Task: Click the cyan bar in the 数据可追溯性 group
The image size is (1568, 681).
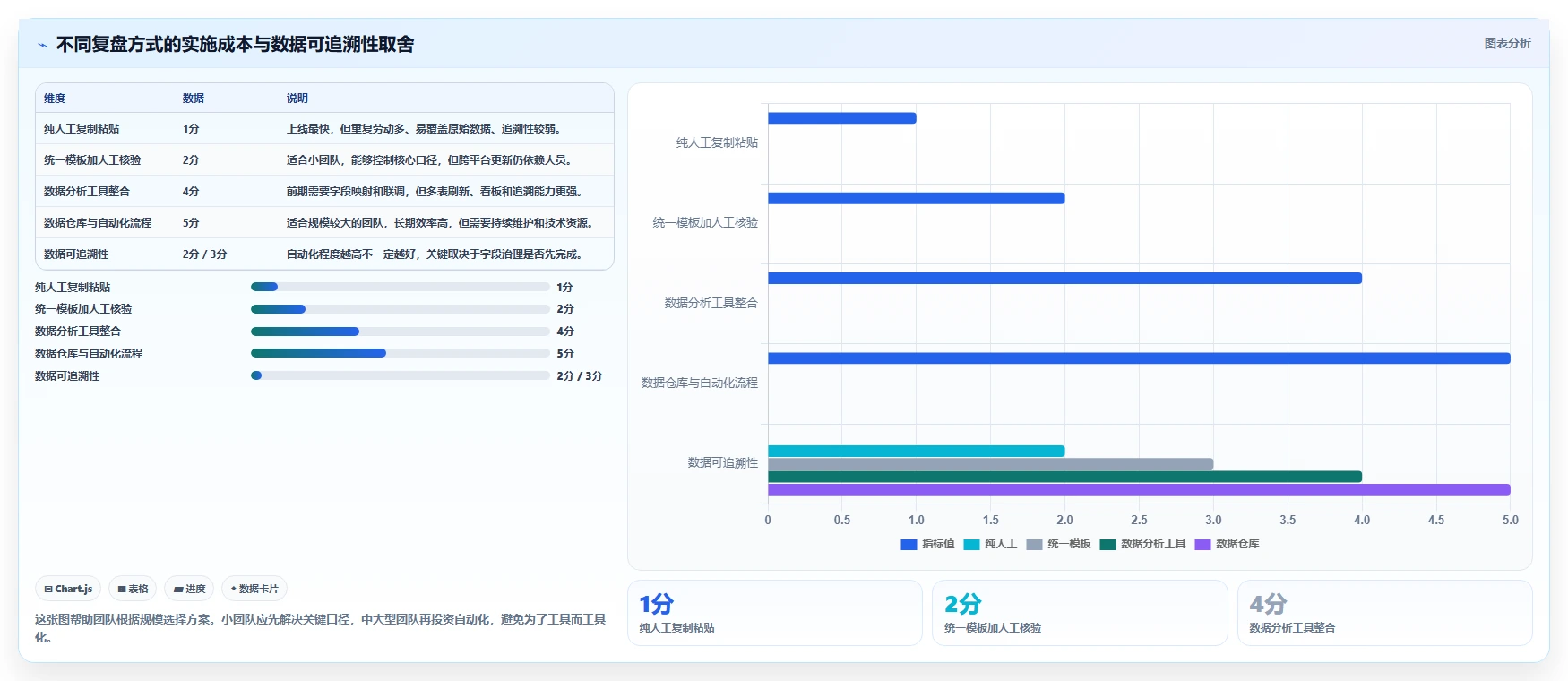Action: [x=916, y=451]
